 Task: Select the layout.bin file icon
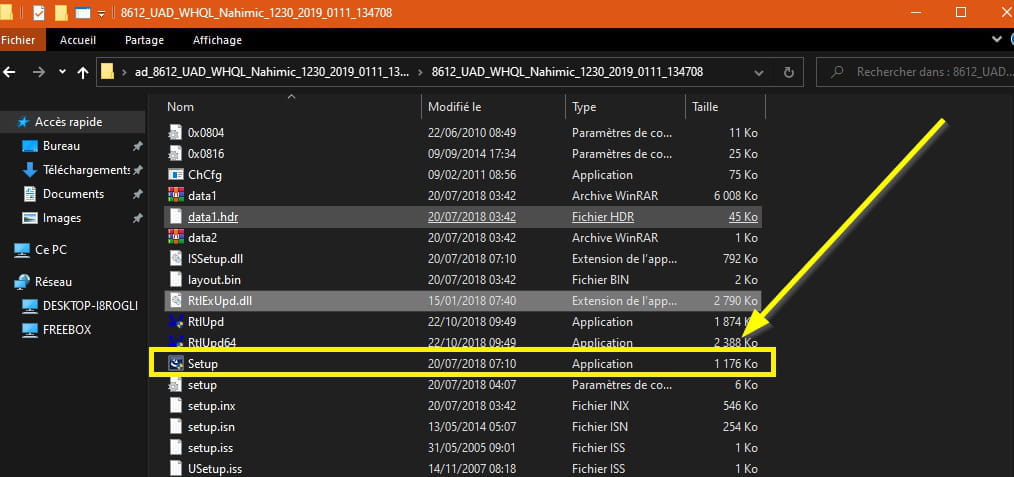(x=175, y=280)
